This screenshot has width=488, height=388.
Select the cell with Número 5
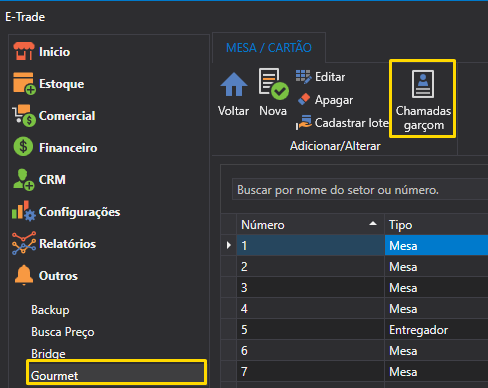point(310,329)
